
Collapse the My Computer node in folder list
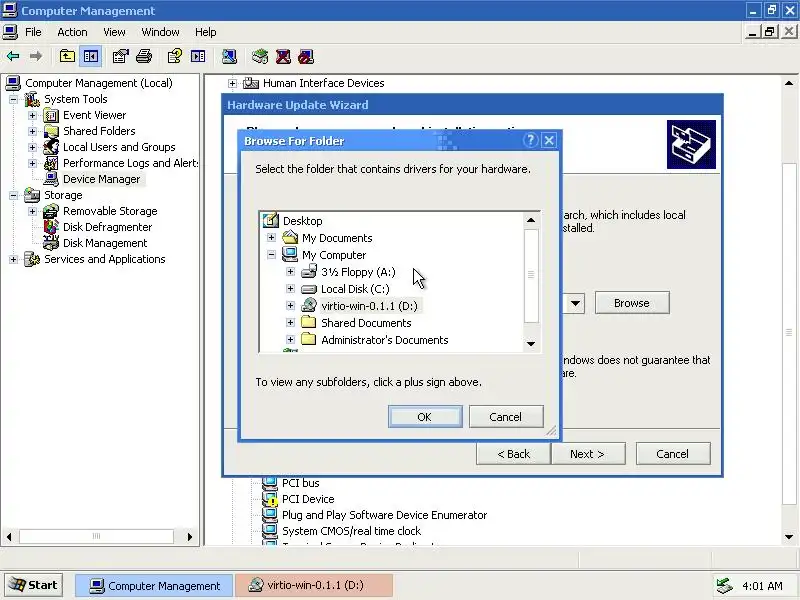[271, 255]
